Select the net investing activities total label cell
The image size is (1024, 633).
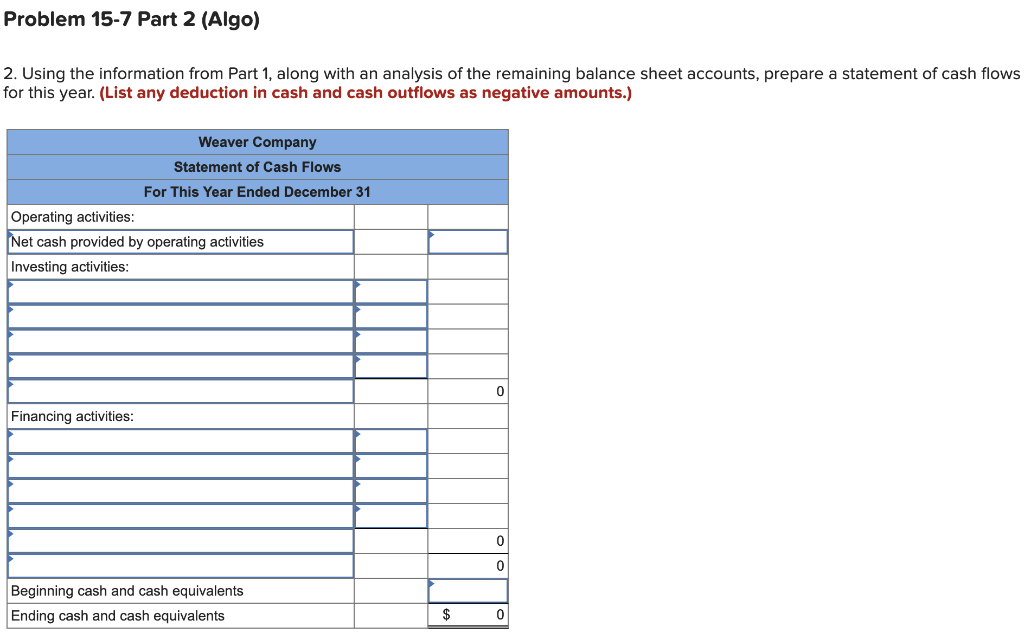[x=180, y=391]
